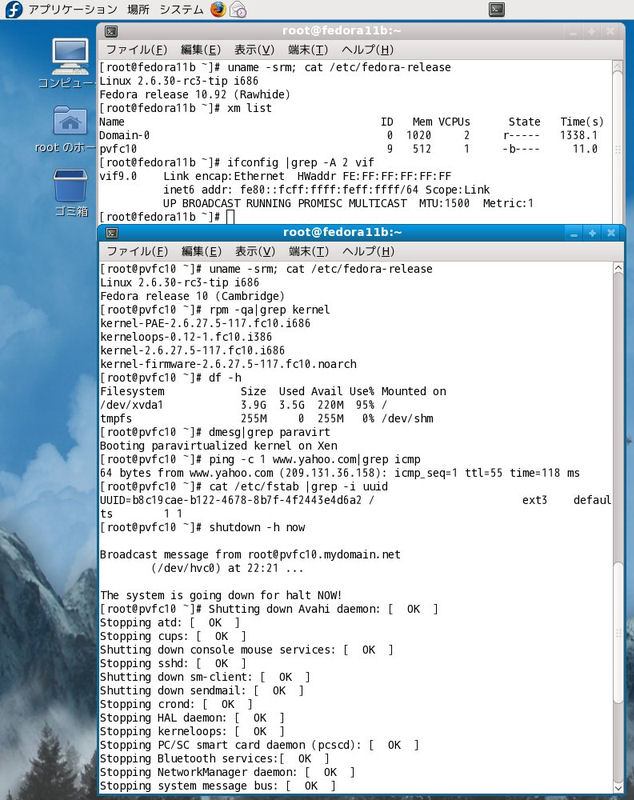Click 'kernel-firmware-2.6.27.5-117.fc10.noarch' line
Screen dimensions: 634x800
pyautogui.click(x=228, y=364)
